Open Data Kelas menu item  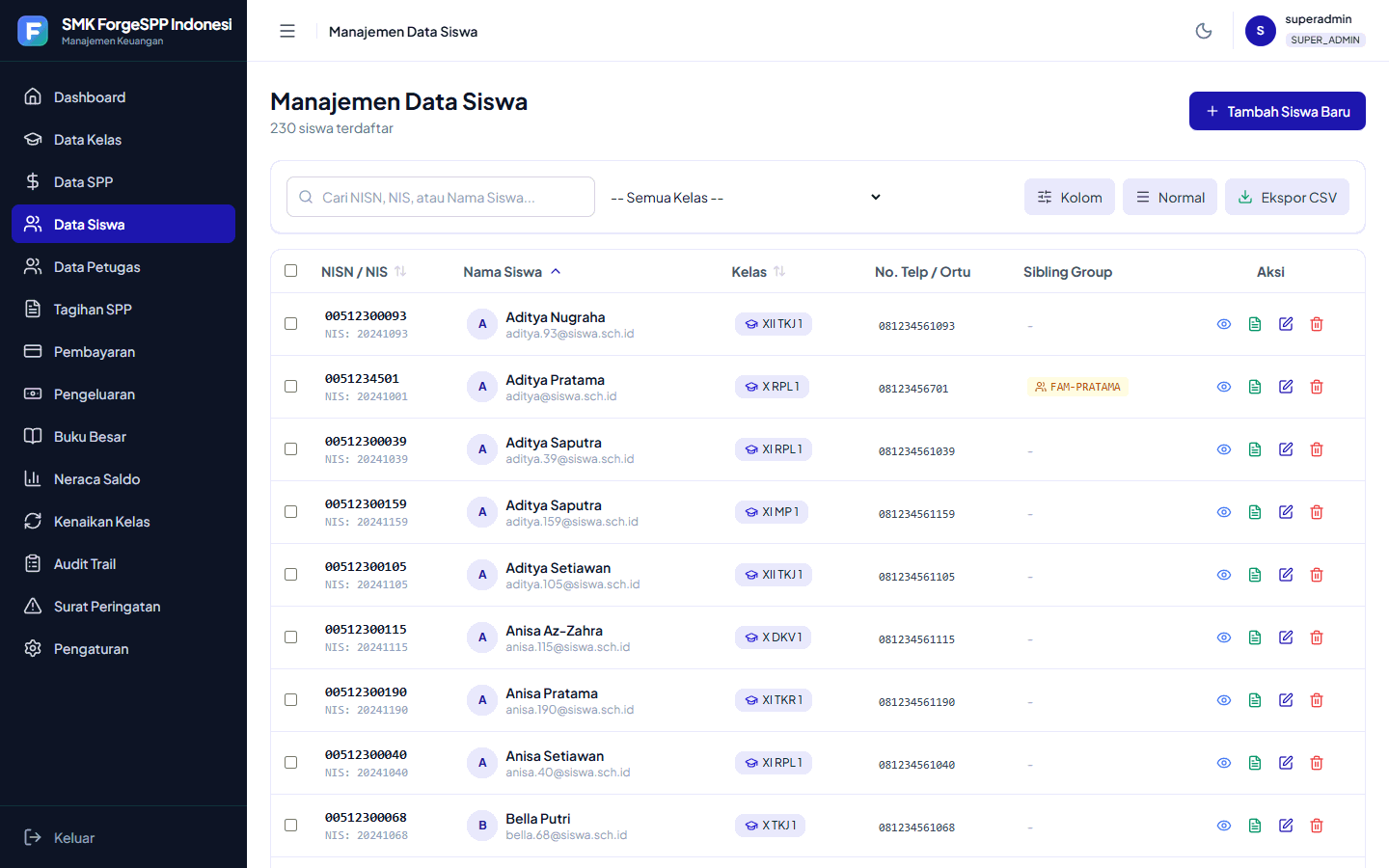[123, 140]
